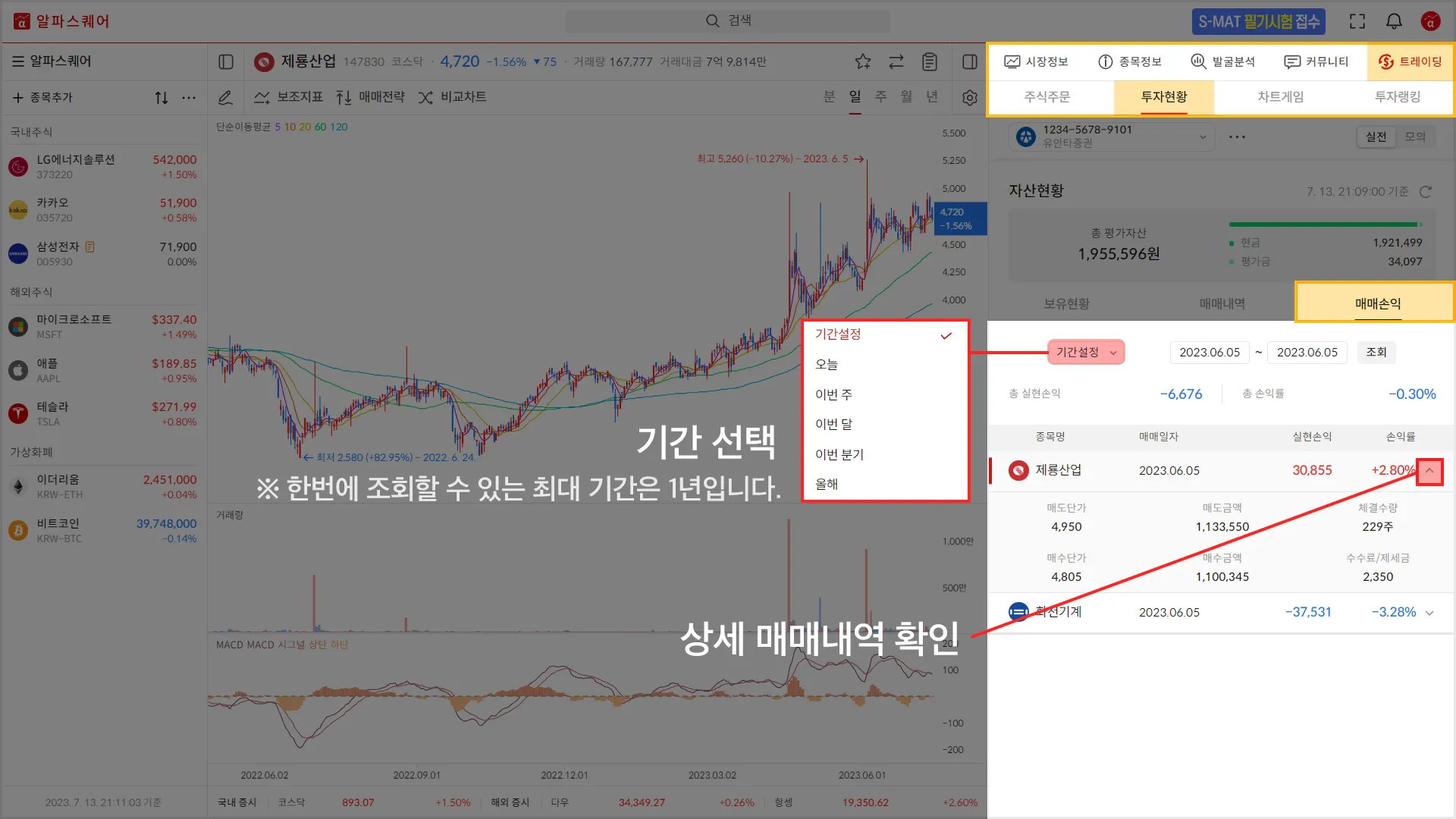This screenshot has width=1456, height=819.
Task: Select 이번 달 from period menu
Action: coord(833,425)
